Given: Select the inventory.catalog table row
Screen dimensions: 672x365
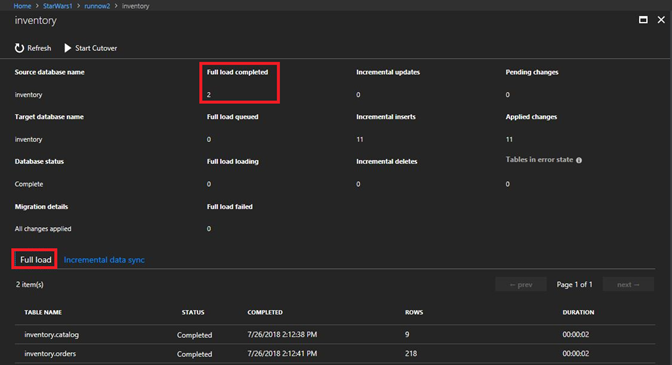Looking at the screenshot, I should [335, 335].
